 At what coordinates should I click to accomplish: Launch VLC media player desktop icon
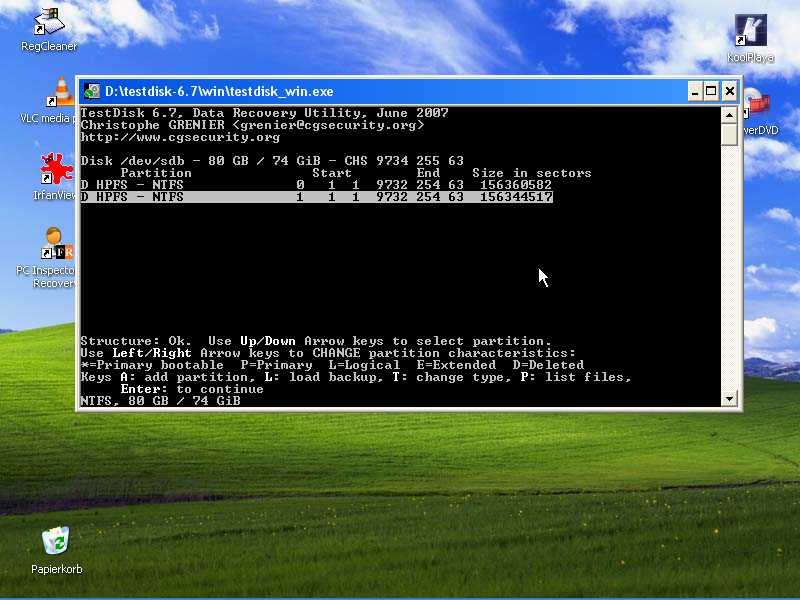click(x=49, y=101)
